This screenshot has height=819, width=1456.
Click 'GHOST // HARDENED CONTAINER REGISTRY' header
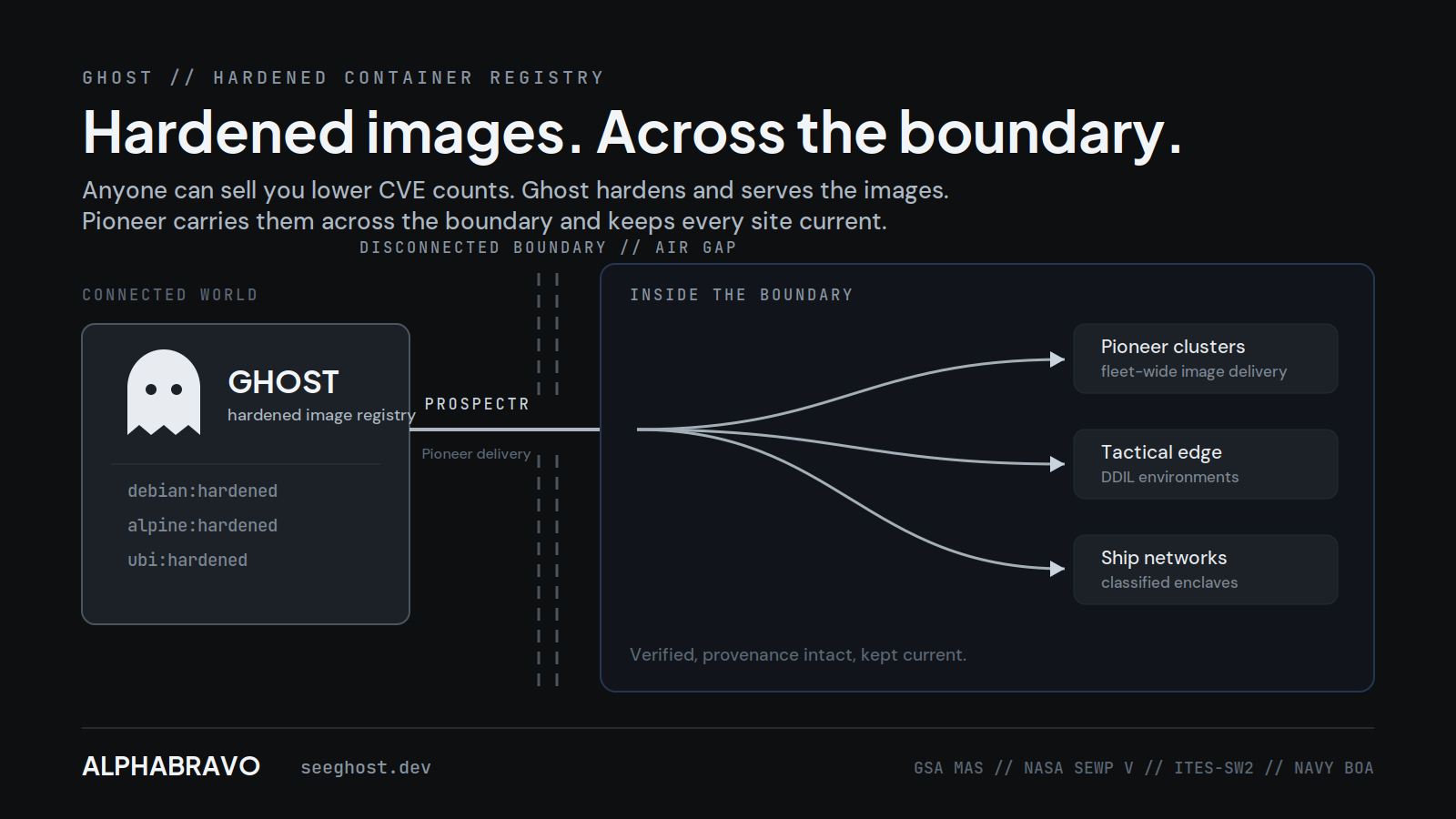[343, 77]
